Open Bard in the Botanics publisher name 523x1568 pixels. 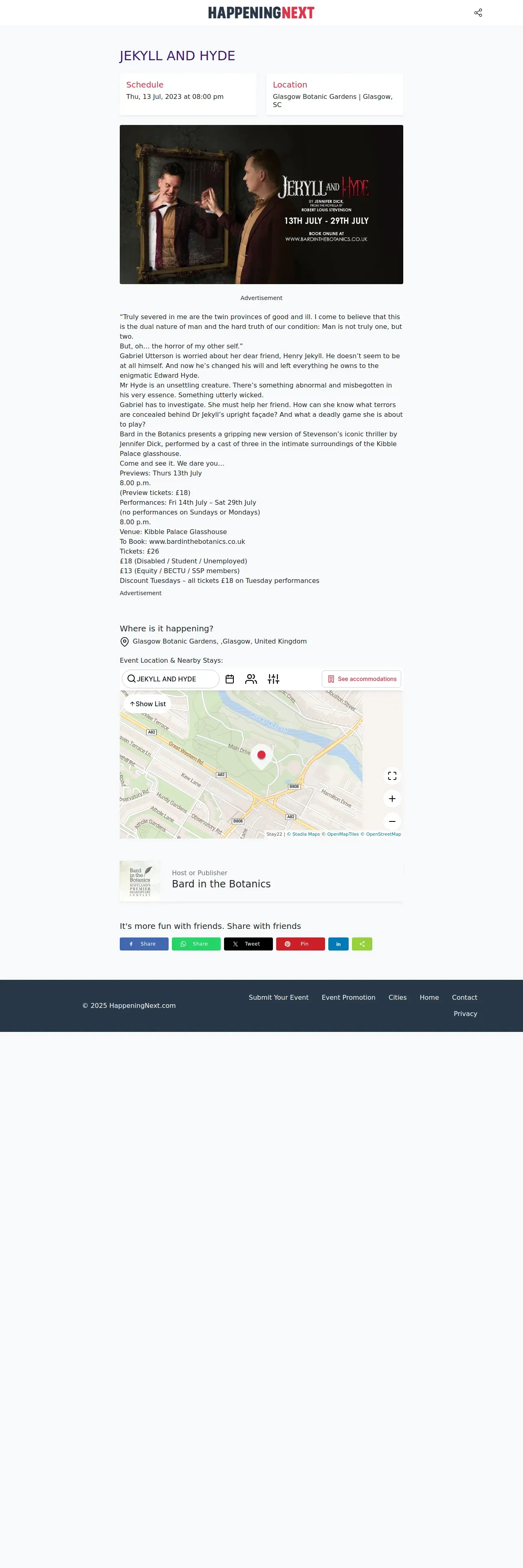click(221, 885)
